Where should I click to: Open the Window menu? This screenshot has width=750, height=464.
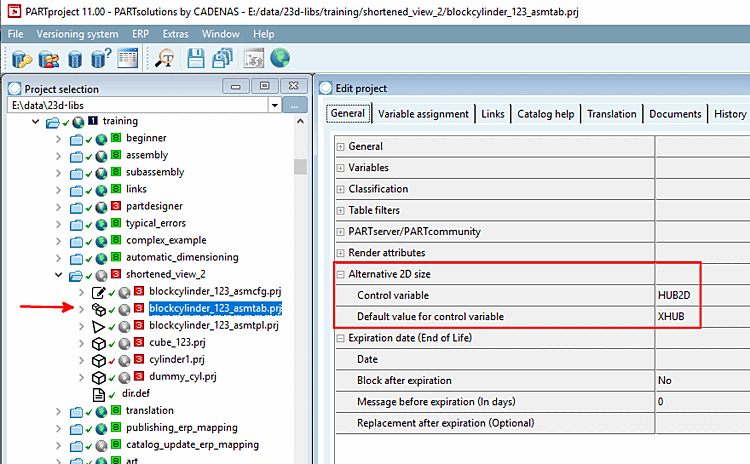click(221, 34)
